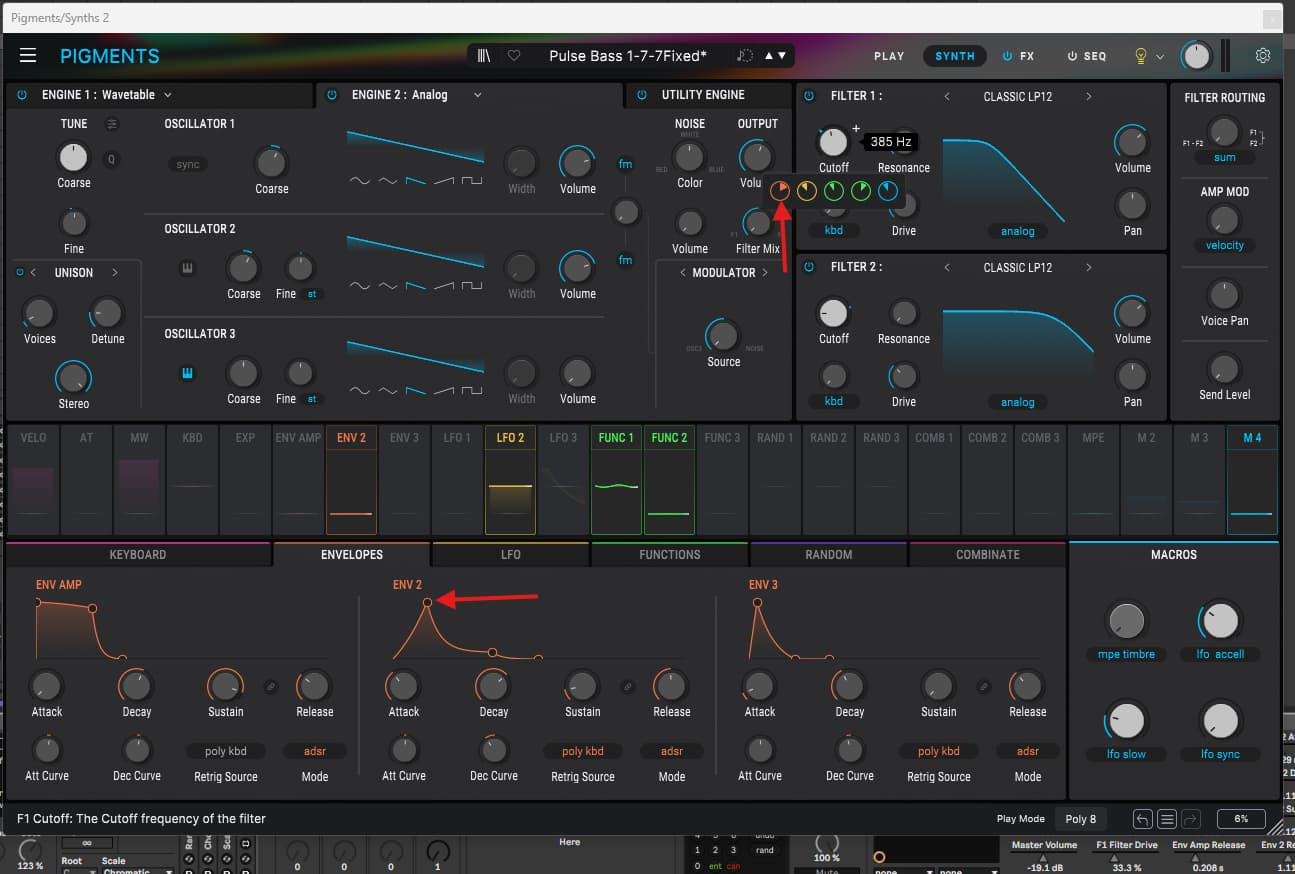Open the history list icon in bottom bar
1295x874 pixels.
pos(1166,819)
